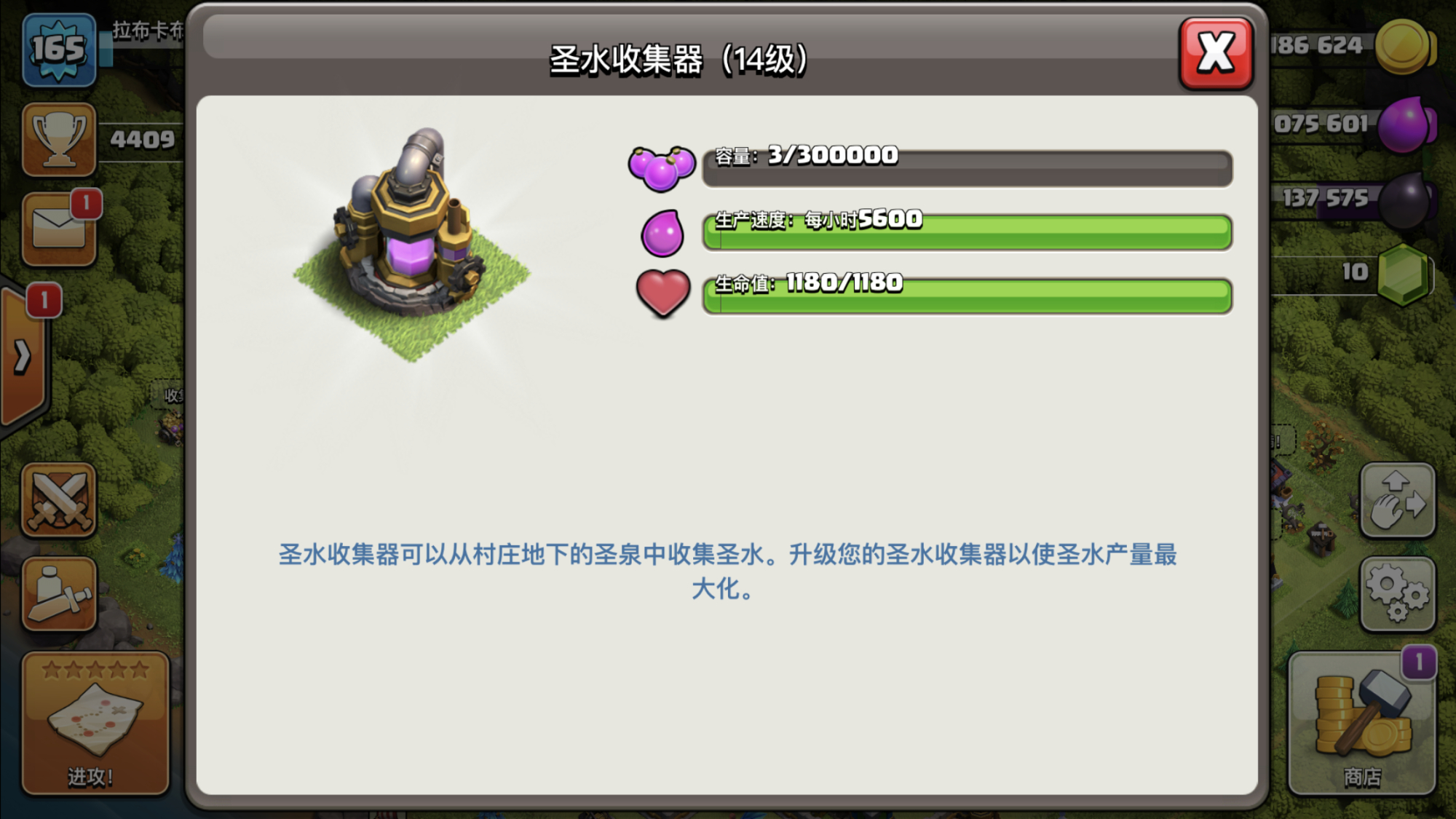This screenshot has width=1456, height=819.
Task: Open the layout editor hand-arrows icon
Action: pyautogui.click(x=1398, y=500)
